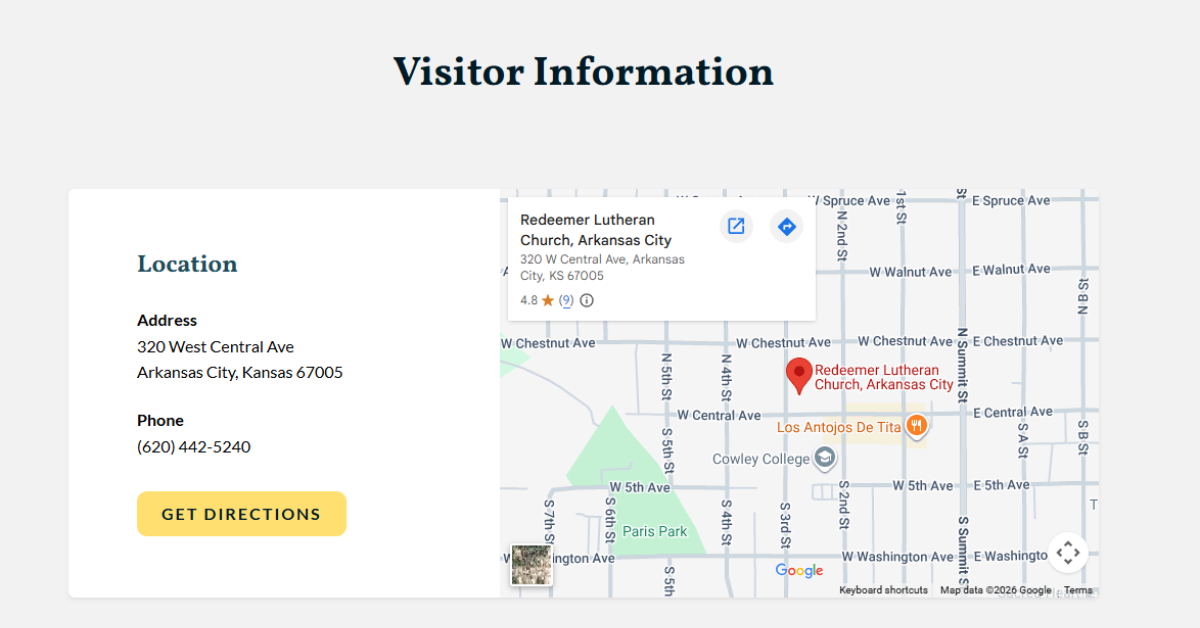Click the phone number (620) 442-5240

pyautogui.click(x=193, y=446)
